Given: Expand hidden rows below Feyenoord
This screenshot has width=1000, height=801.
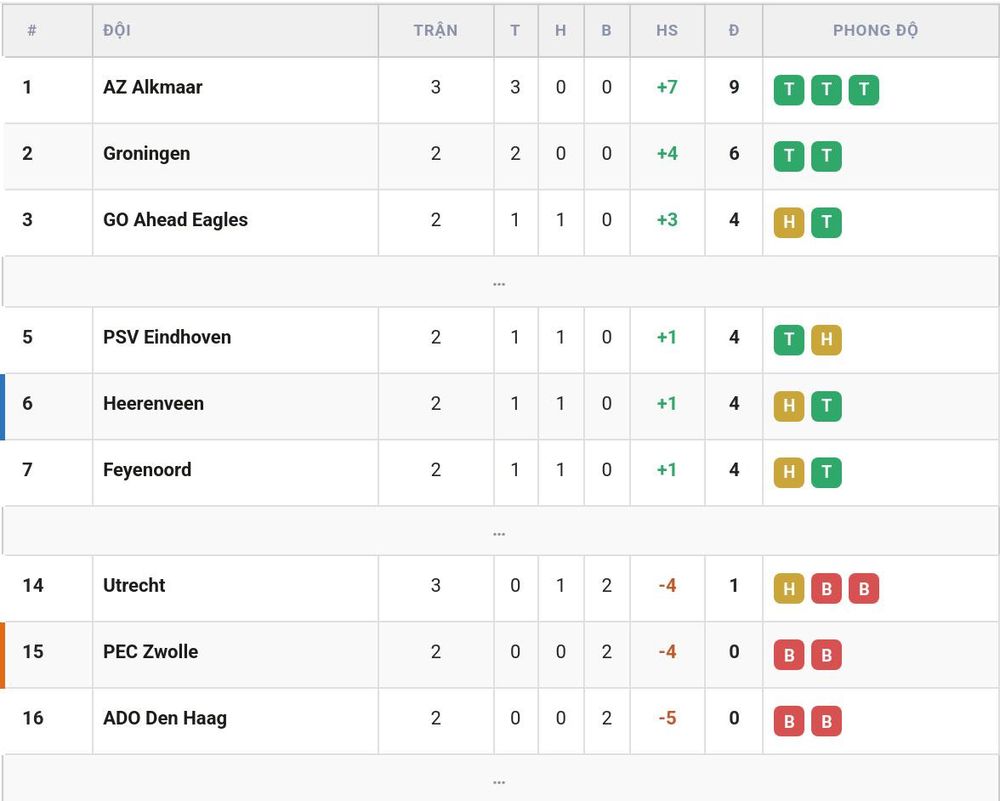Looking at the screenshot, I should click(x=500, y=531).
